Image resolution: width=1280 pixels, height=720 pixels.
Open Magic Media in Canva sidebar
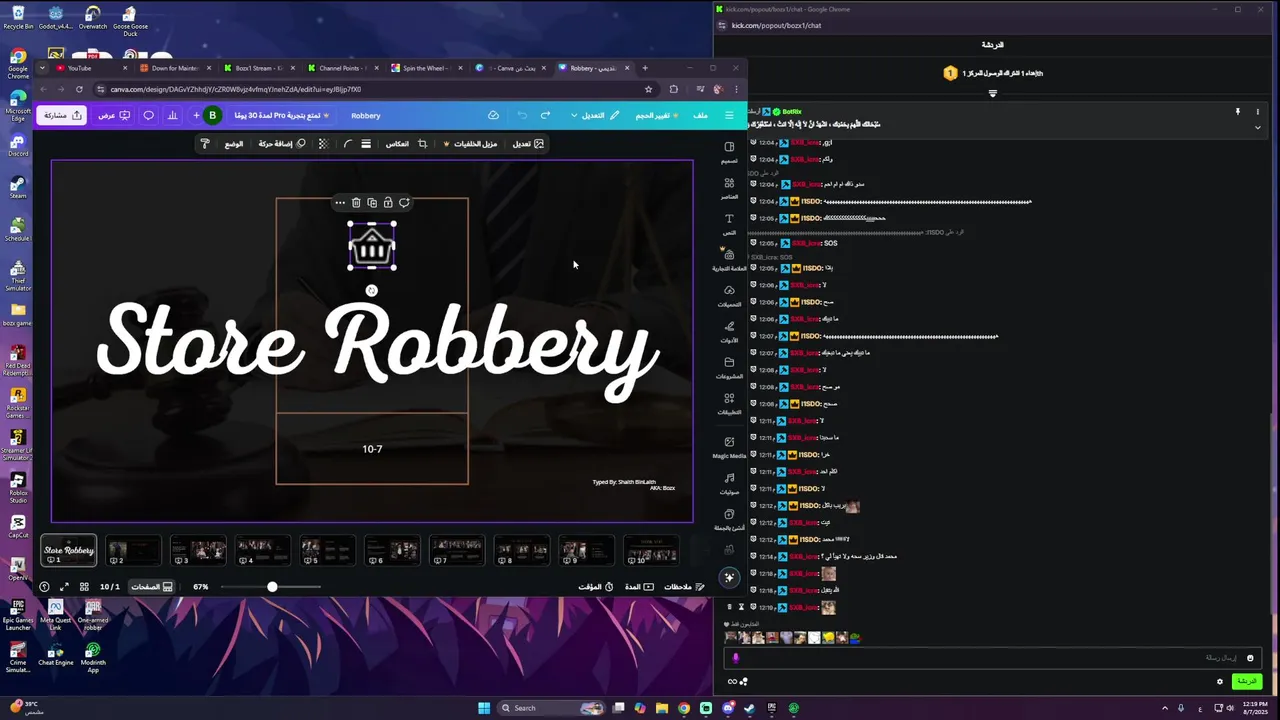(x=729, y=446)
